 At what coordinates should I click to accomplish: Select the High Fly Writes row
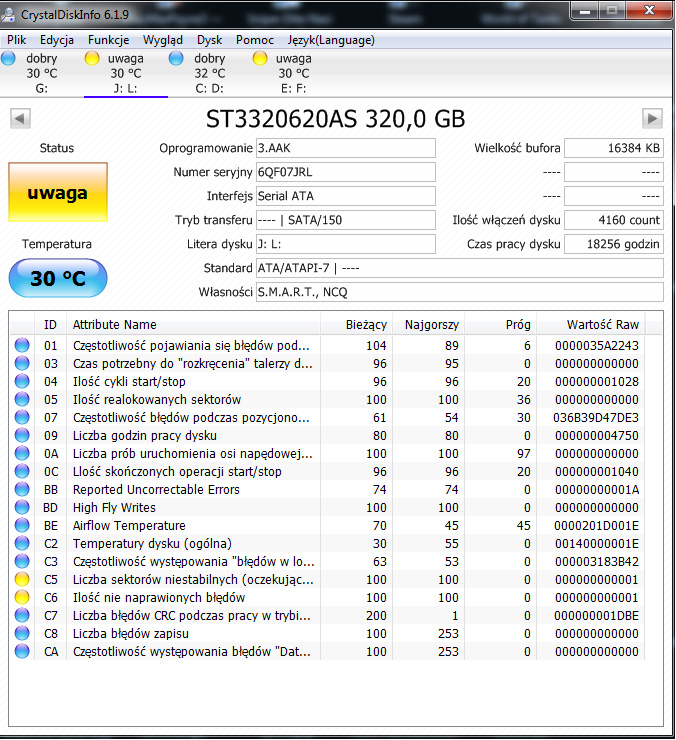[328, 507]
